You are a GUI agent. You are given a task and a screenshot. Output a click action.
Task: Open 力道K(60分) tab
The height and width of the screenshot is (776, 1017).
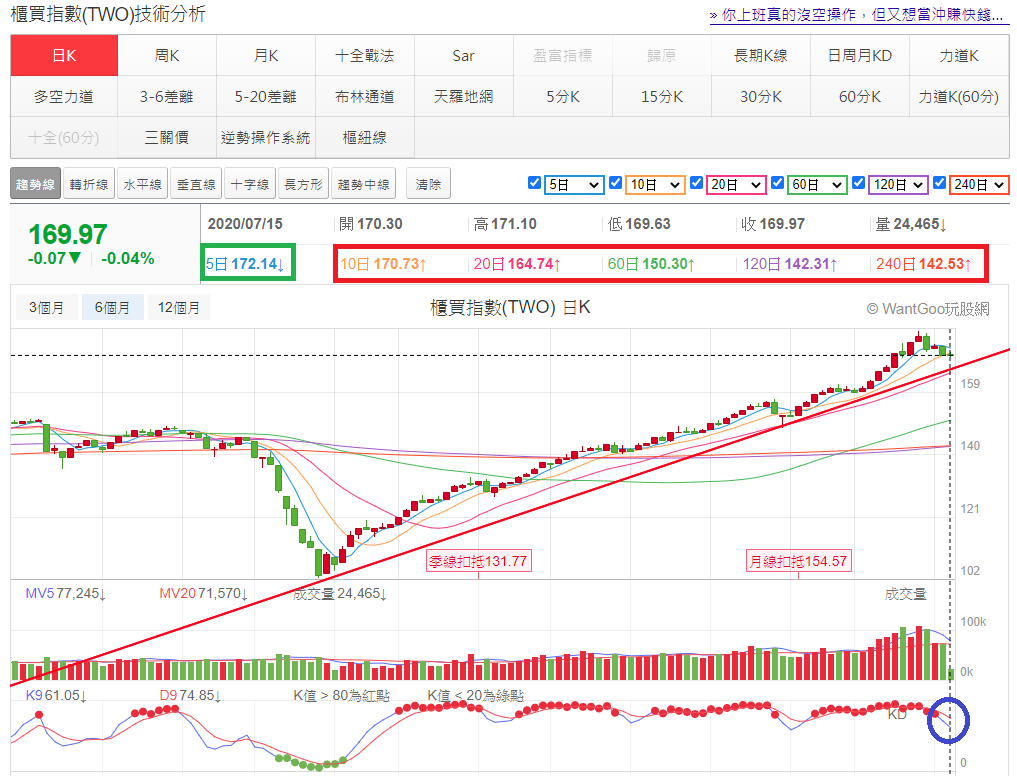[959, 97]
